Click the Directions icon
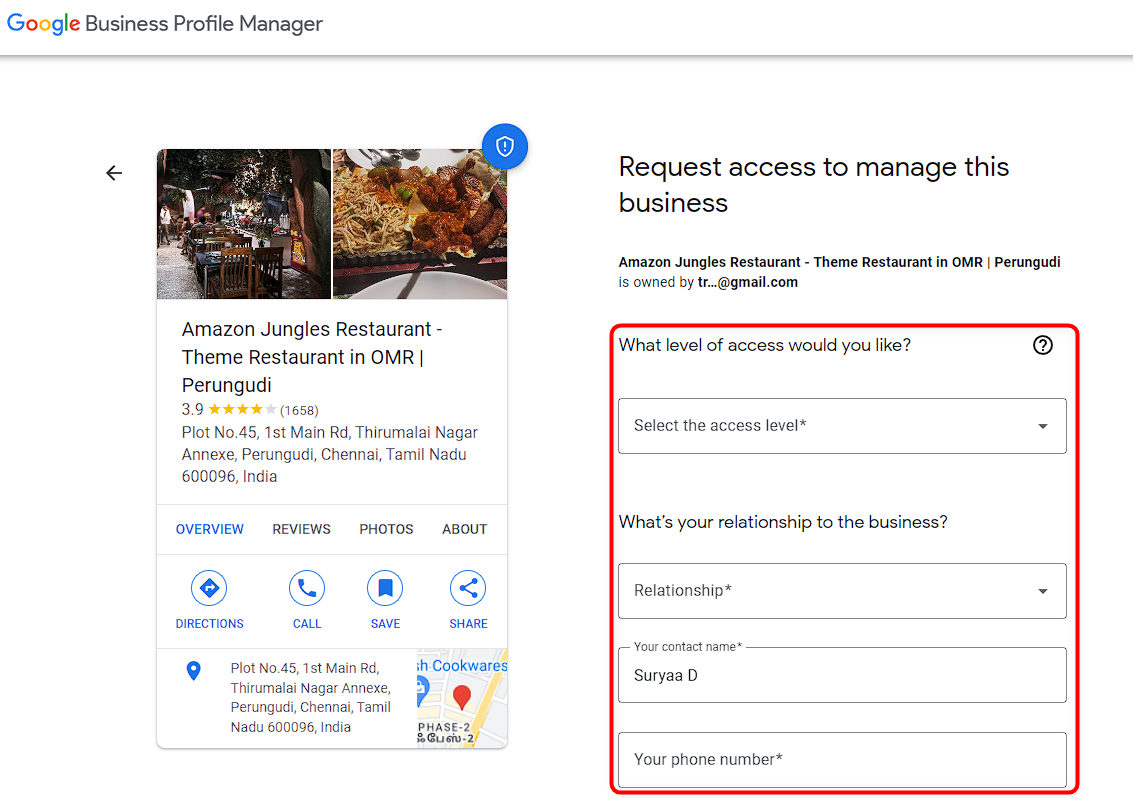The width and height of the screenshot is (1133, 804). (x=209, y=588)
